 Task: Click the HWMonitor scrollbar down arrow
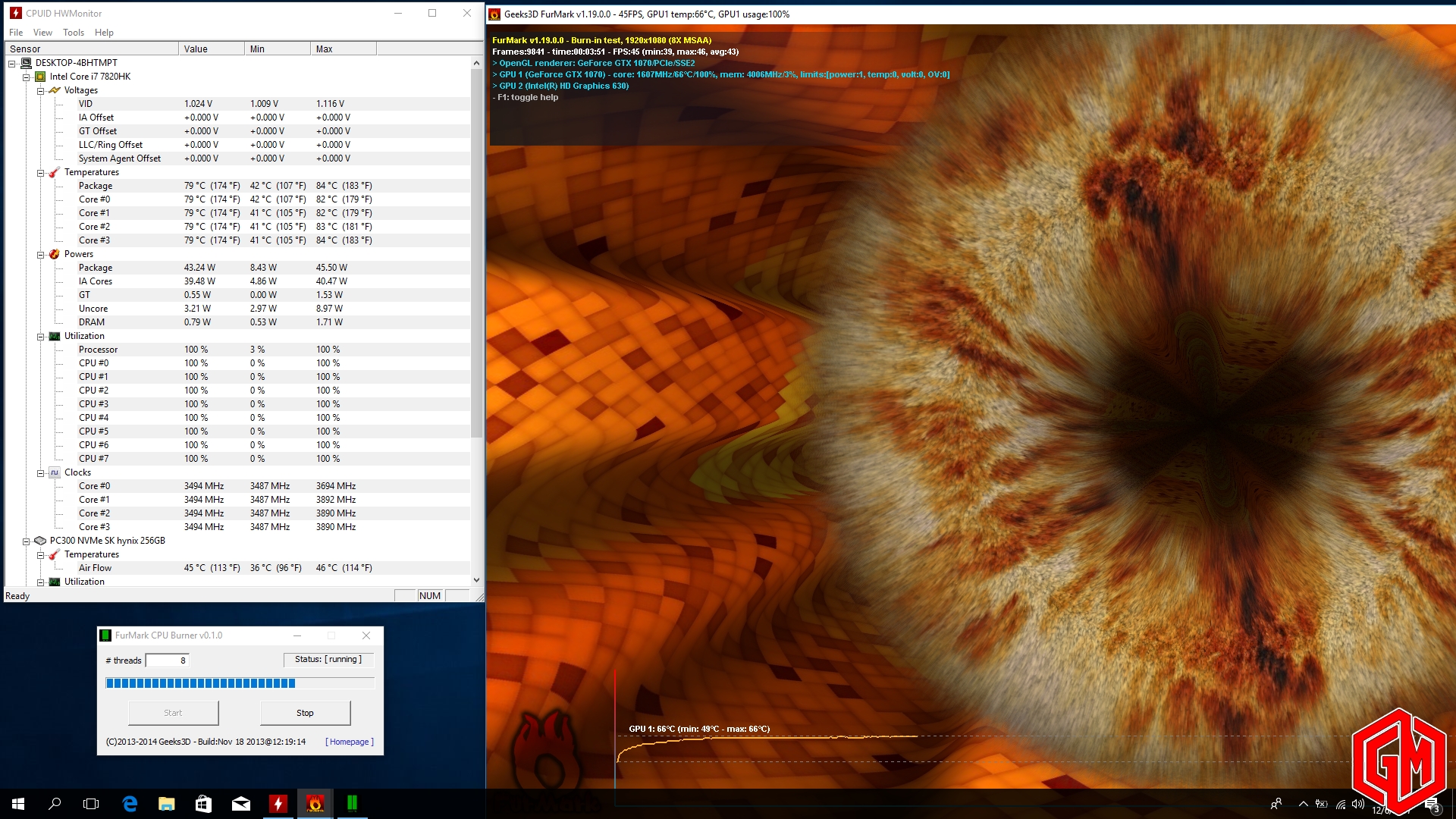(476, 580)
